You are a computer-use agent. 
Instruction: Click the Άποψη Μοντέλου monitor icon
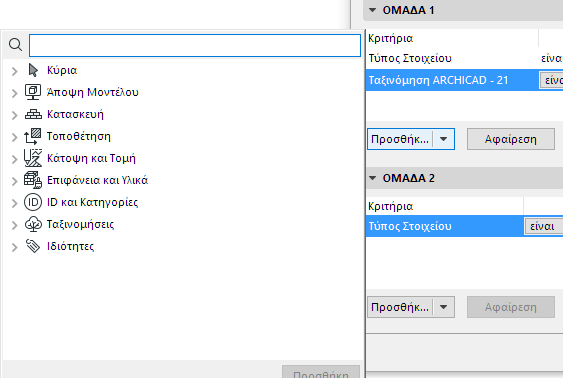click(x=33, y=92)
